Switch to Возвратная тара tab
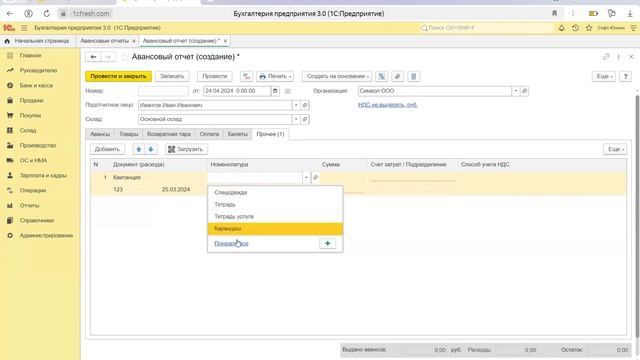 [x=169, y=134]
